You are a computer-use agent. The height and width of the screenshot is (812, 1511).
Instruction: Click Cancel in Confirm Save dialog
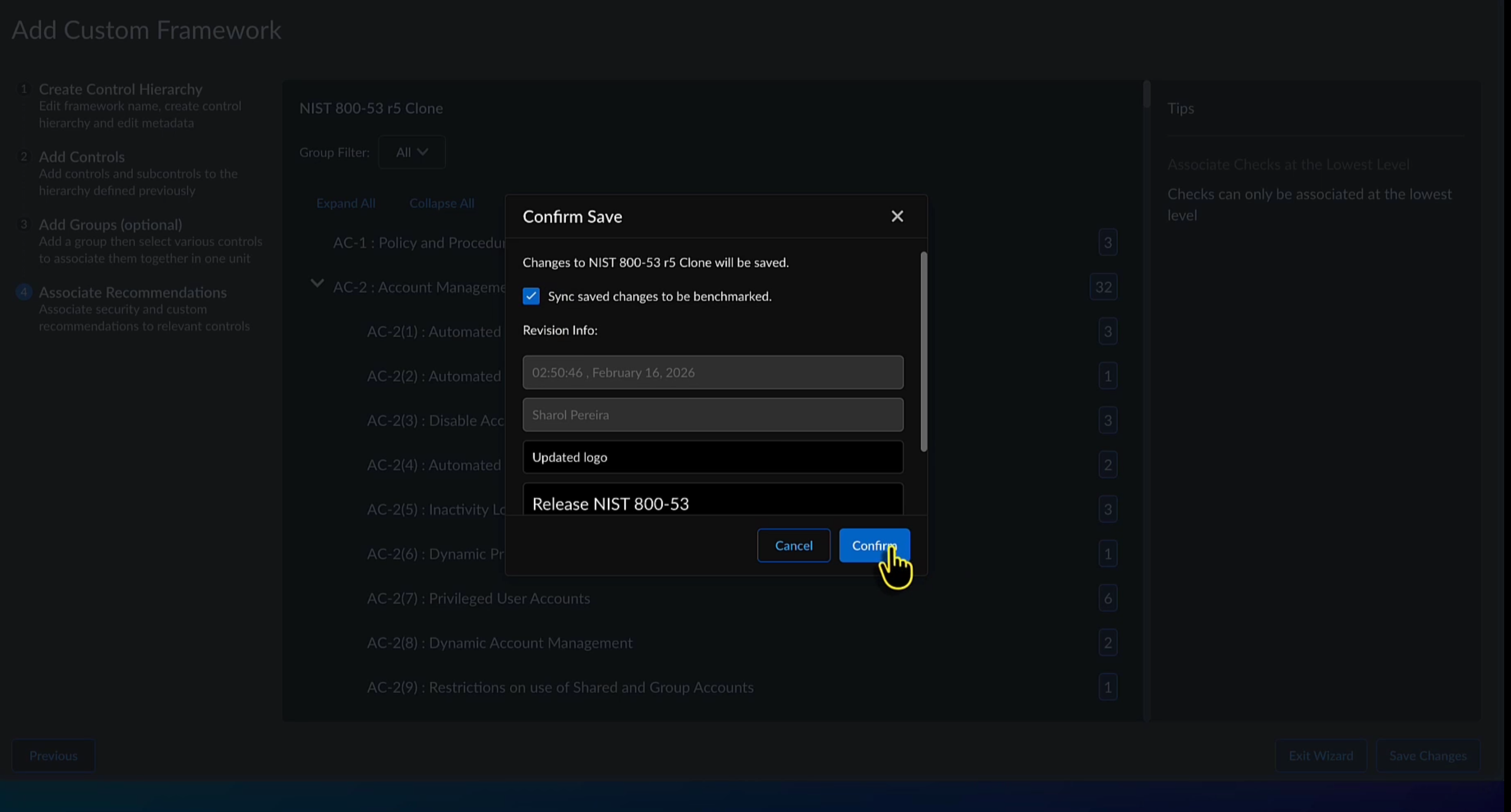(793, 545)
